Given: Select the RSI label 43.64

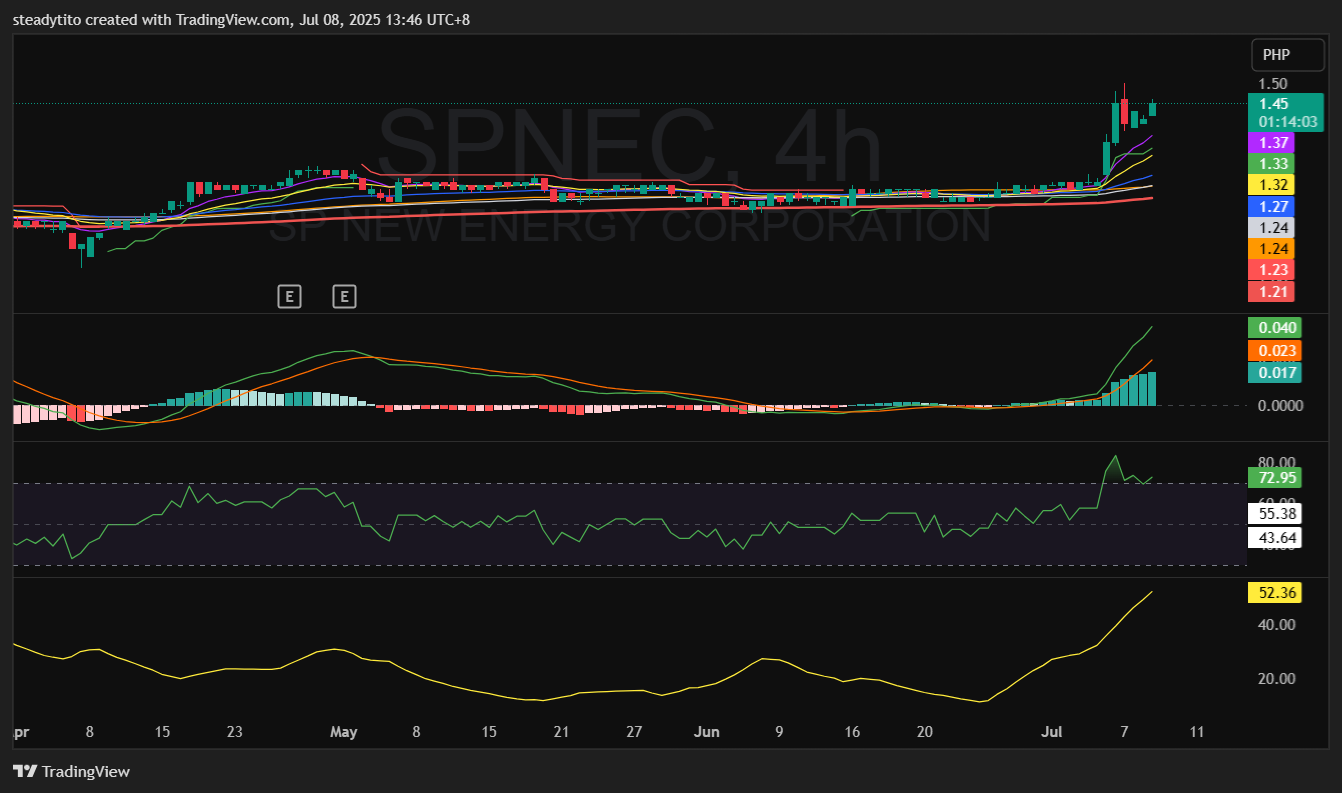Looking at the screenshot, I should click(1274, 538).
